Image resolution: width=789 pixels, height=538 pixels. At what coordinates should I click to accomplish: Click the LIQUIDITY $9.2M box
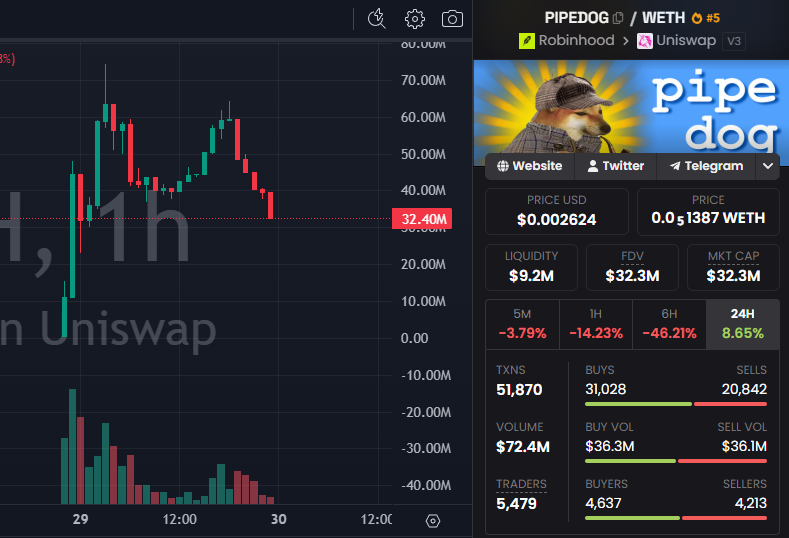pos(531,267)
